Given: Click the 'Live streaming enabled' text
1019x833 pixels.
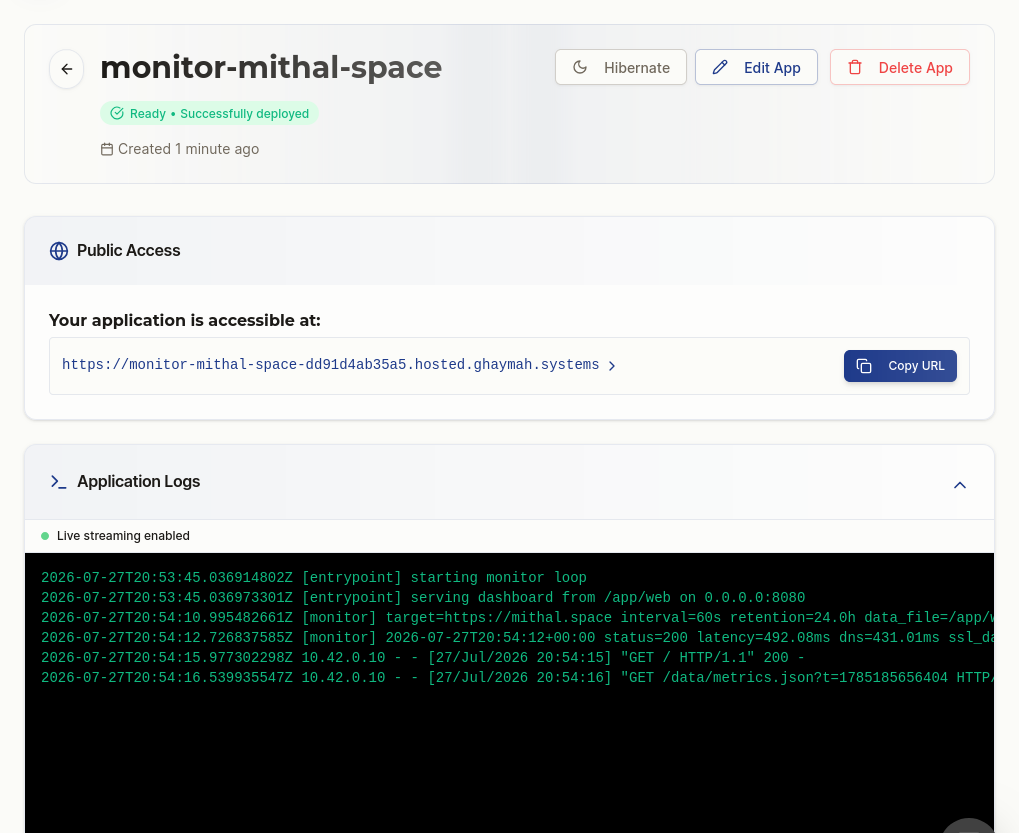Looking at the screenshot, I should pyautogui.click(x=123, y=536).
